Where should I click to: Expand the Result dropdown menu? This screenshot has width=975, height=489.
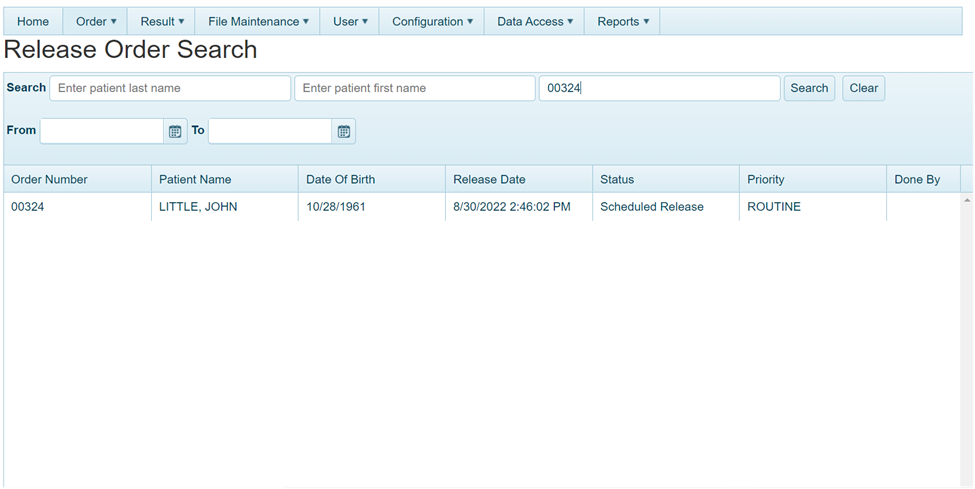pyautogui.click(x=162, y=21)
